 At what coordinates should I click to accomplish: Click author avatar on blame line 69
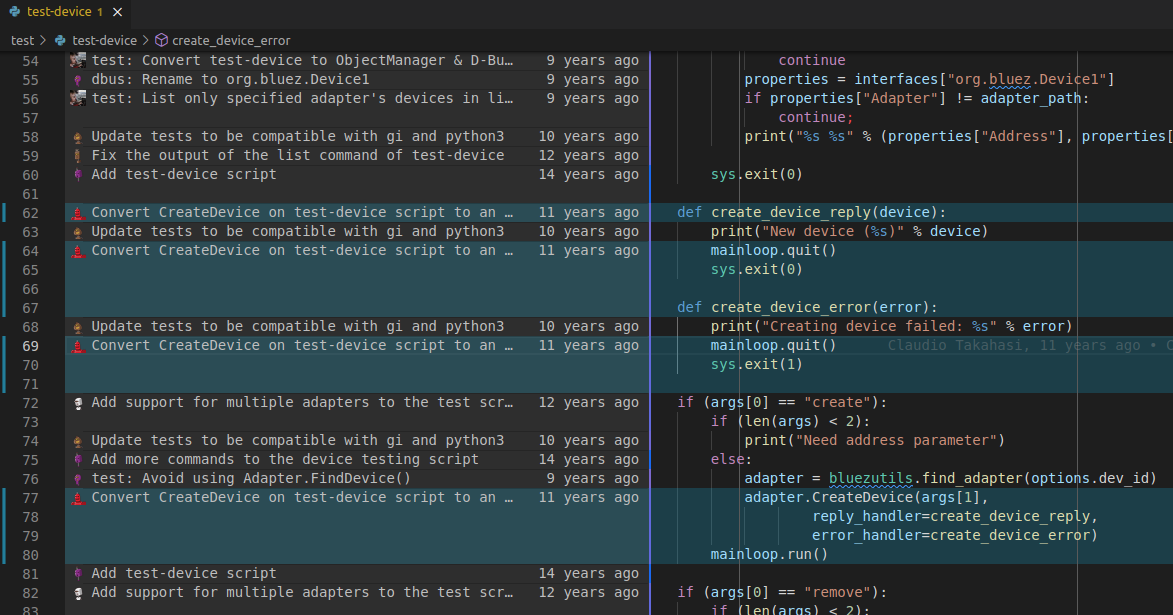(x=78, y=346)
